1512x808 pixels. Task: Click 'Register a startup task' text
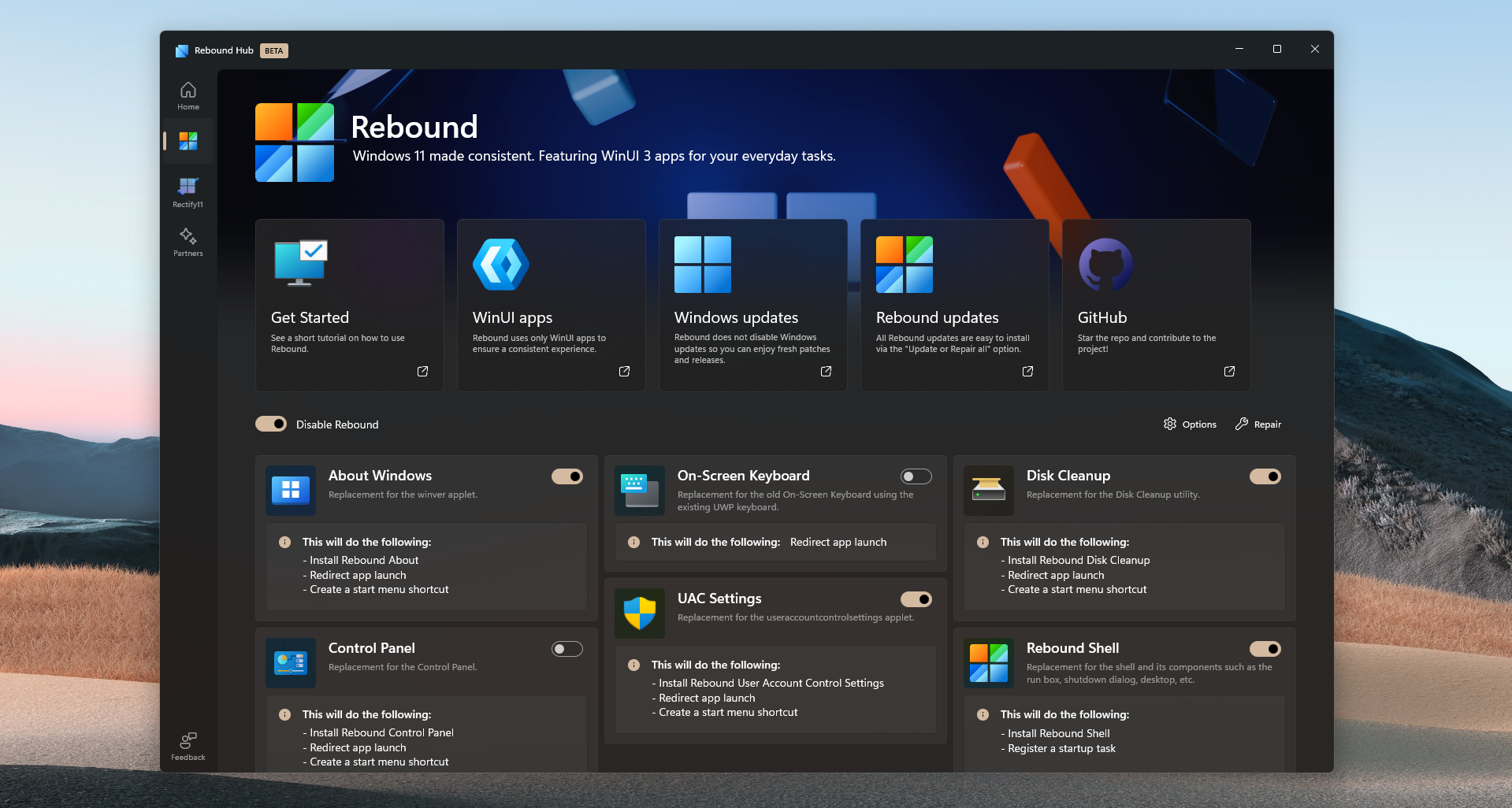coord(1061,748)
